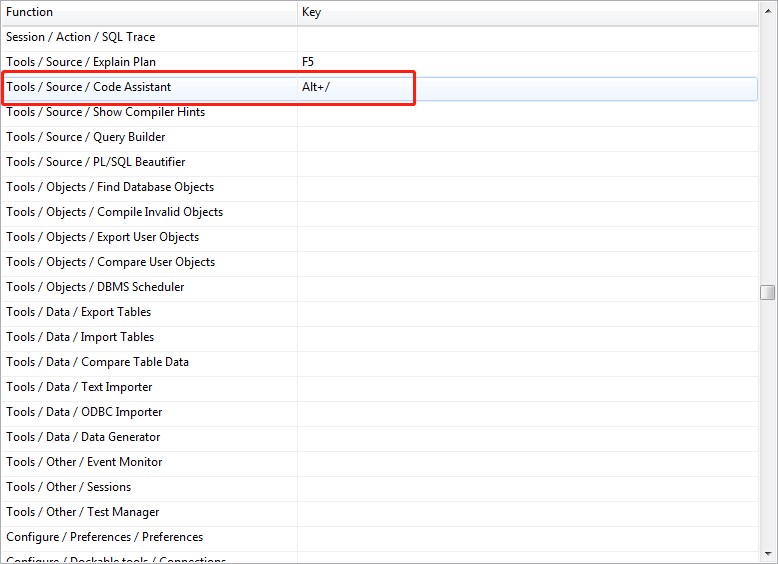Click the Alt+/ key cell for Code Assistant
The height and width of the screenshot is (564, 778).
pos(528,87)
